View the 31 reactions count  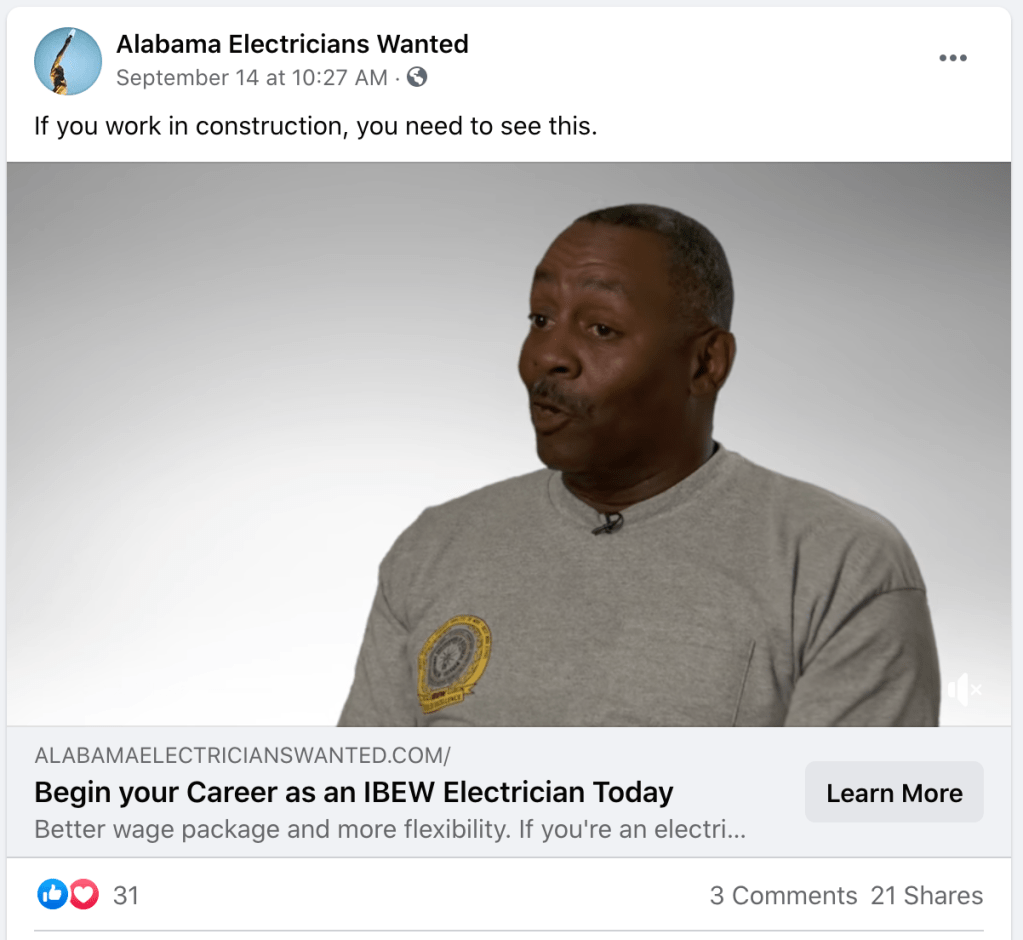pyautogui.click(x=126, y=896)
